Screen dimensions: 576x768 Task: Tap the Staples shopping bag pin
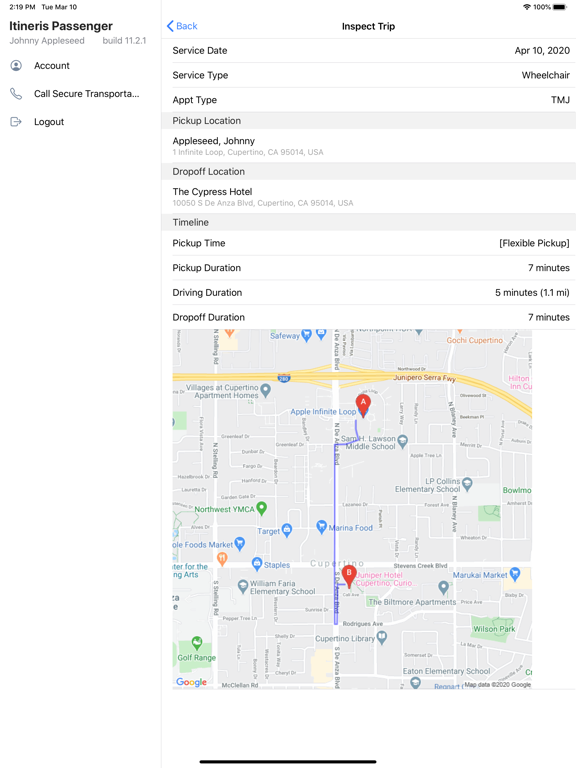point(257,564)
